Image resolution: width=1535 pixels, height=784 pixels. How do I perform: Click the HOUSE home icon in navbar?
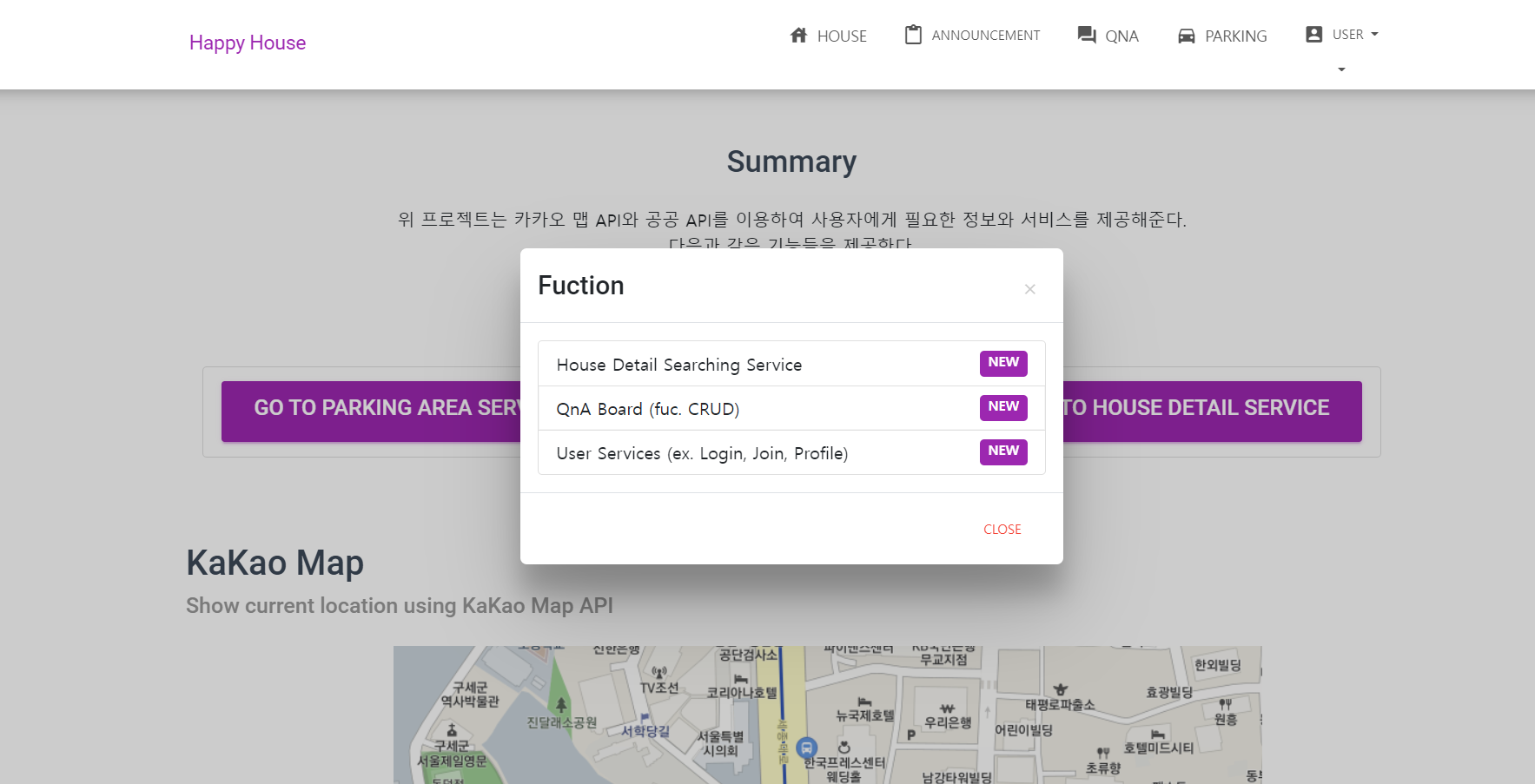coord(798,36)
